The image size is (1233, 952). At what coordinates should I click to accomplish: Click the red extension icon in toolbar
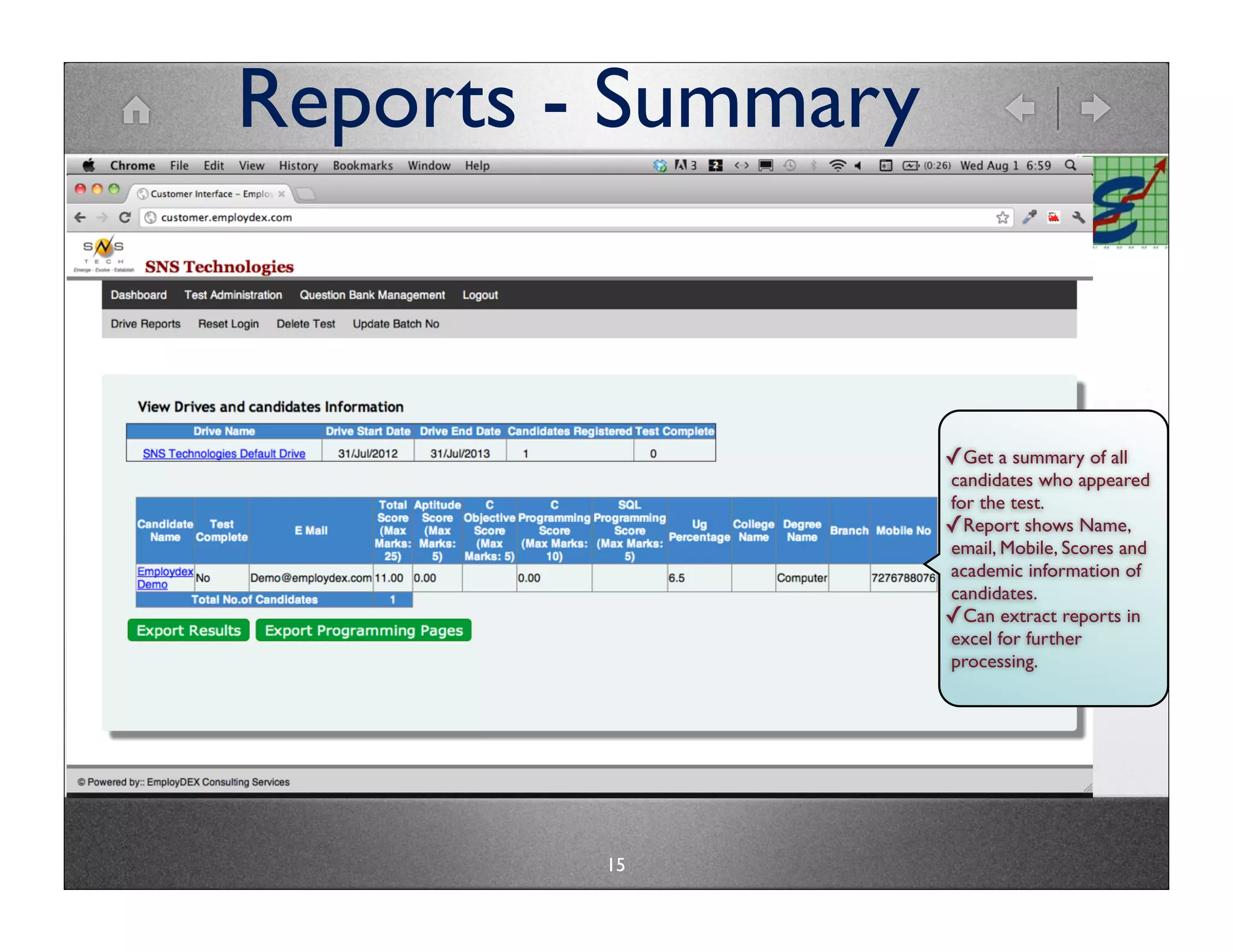pyautogui.click(x=1054, y=217)
